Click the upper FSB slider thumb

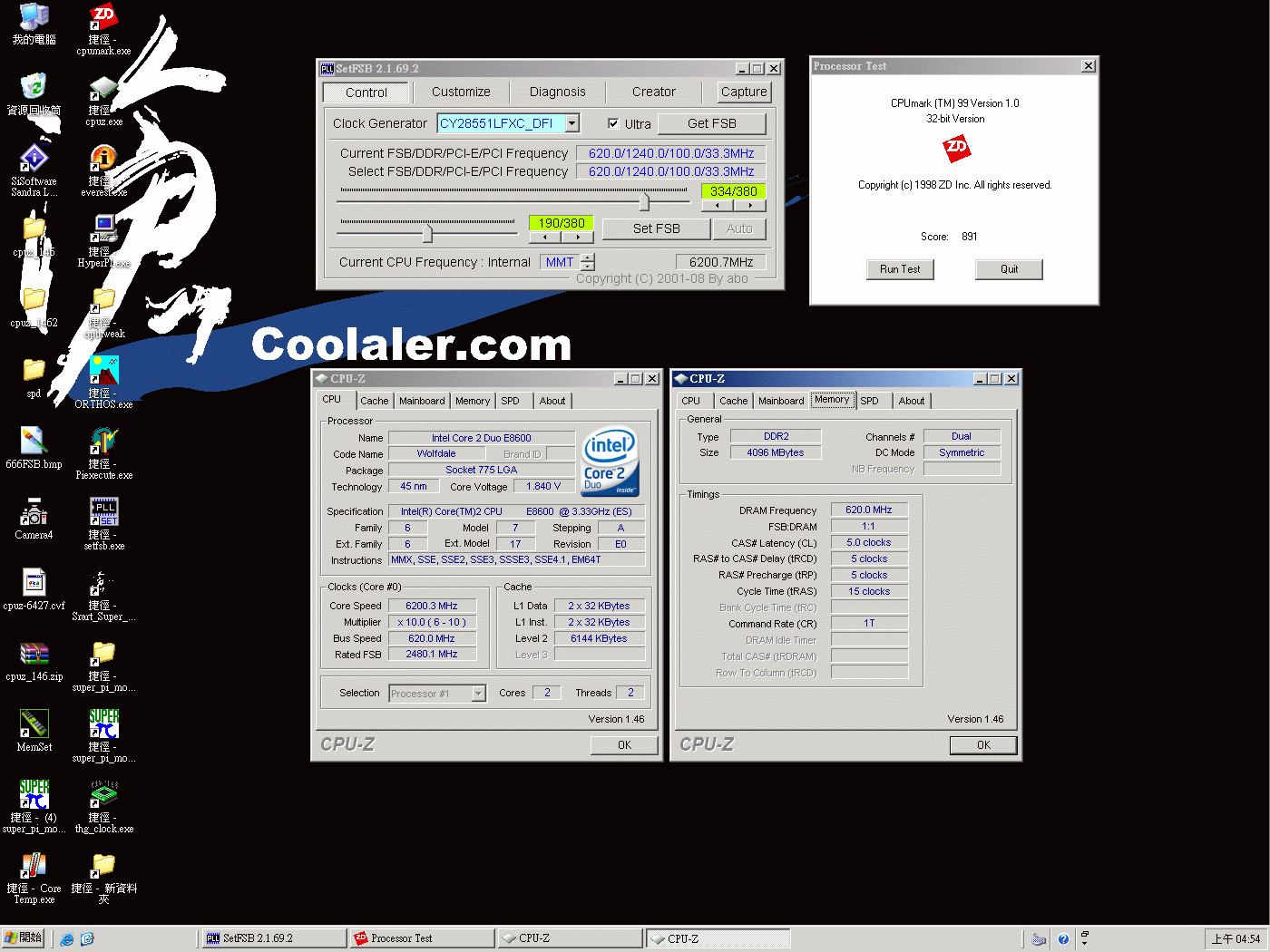click(x=644, y=200)
